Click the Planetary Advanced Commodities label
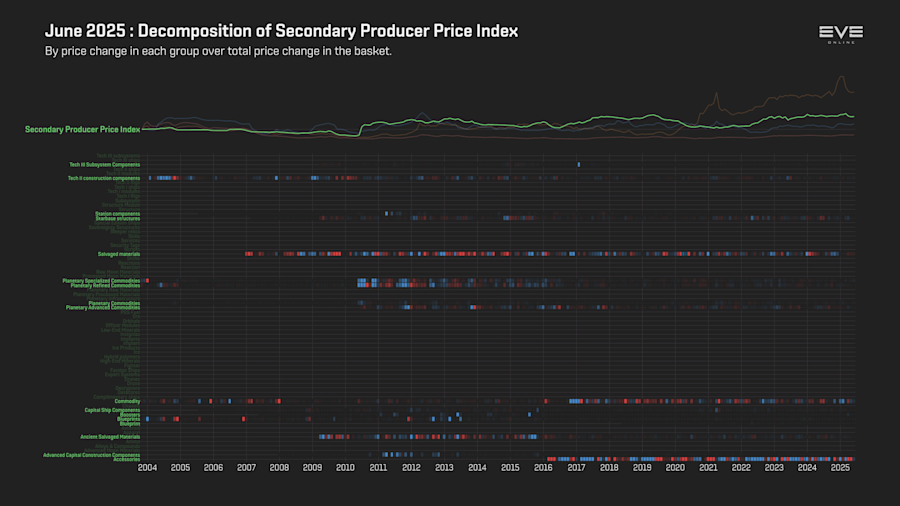 tap(103, 308)
